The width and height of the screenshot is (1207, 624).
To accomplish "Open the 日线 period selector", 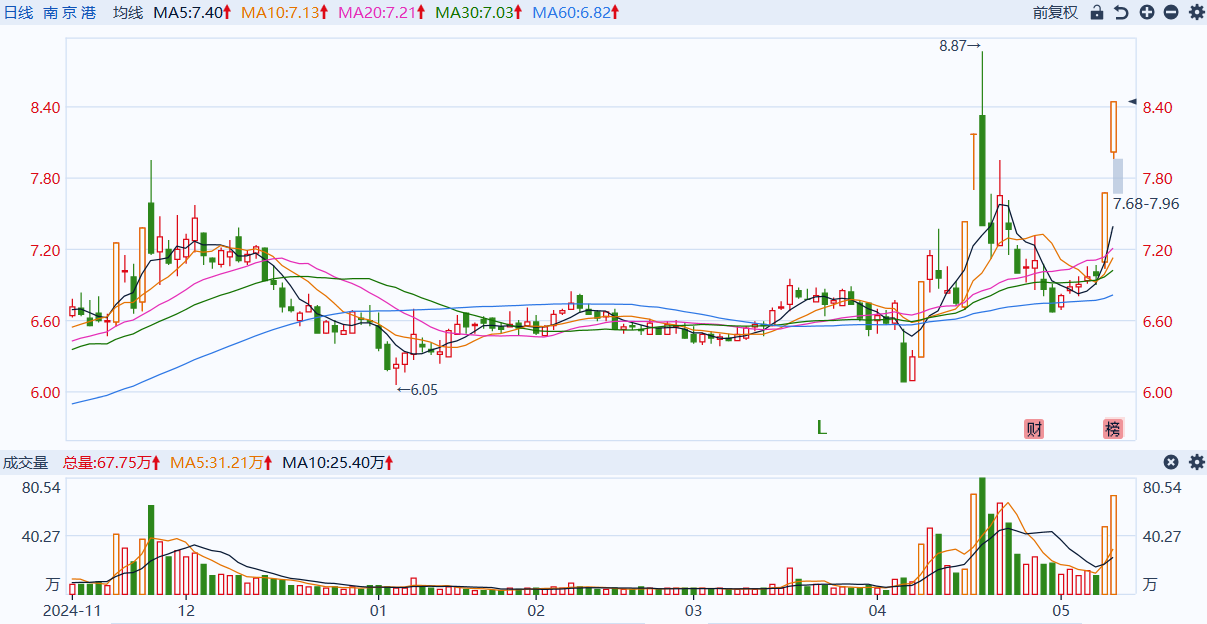I will [x=19, y=13].
